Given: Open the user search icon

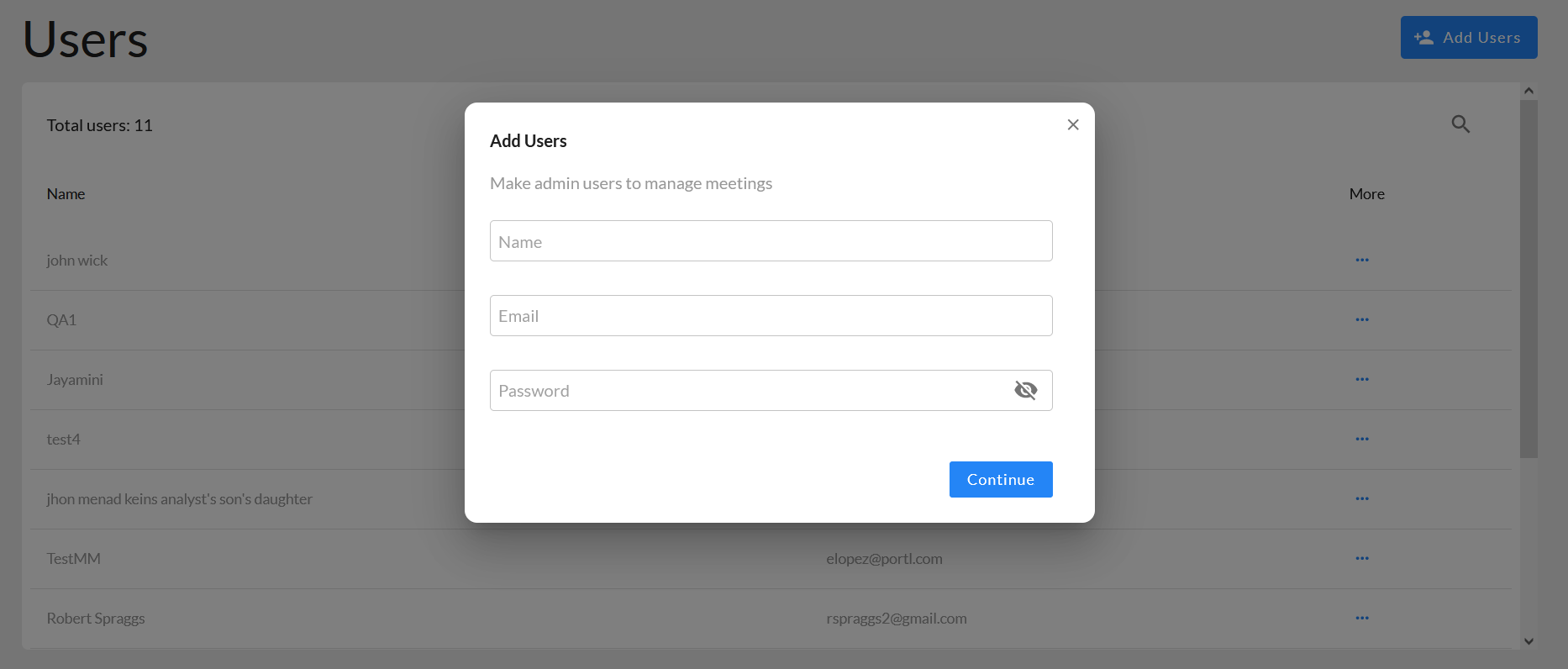Looking at the screenshot, I should tap(1460, 124).
